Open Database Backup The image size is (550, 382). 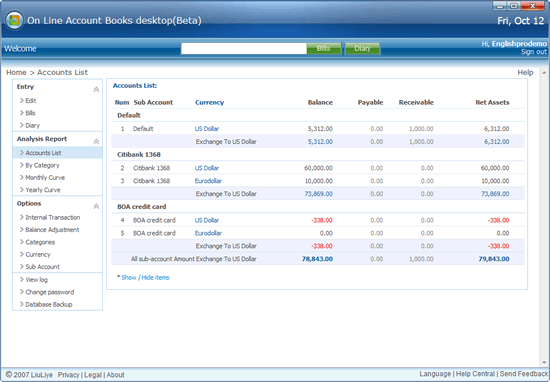[x=49, y=304]
